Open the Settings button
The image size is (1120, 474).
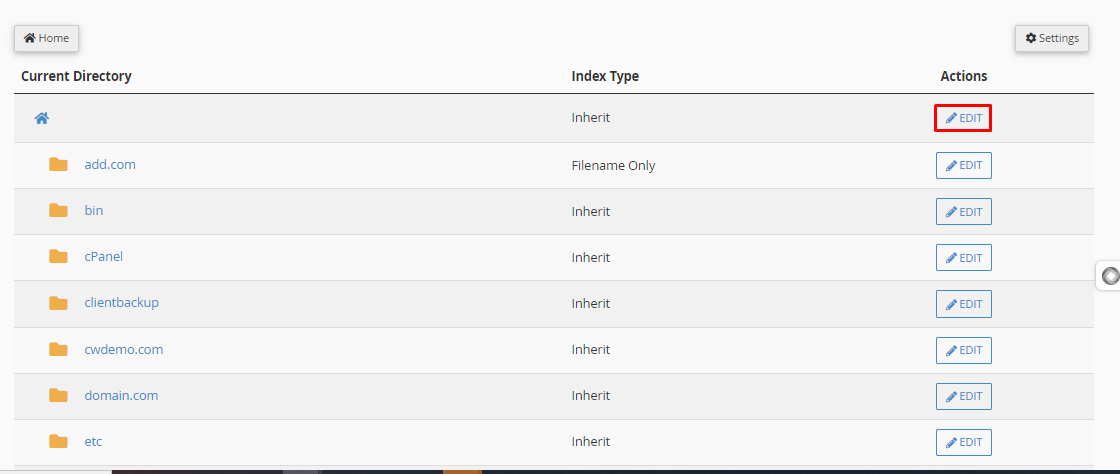click(1052, 38)
